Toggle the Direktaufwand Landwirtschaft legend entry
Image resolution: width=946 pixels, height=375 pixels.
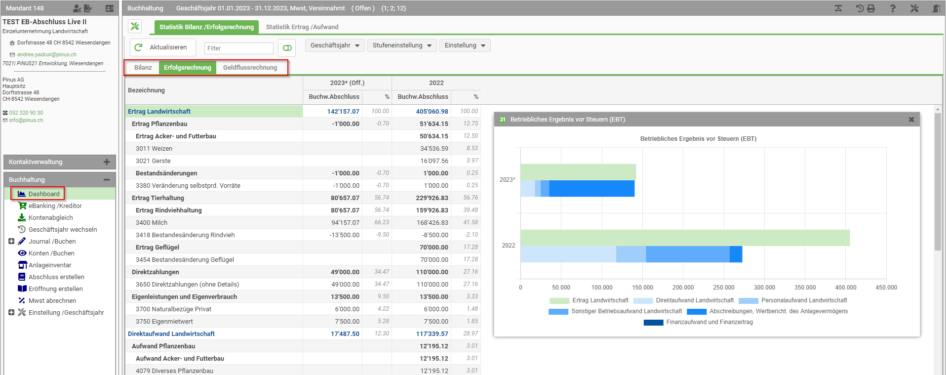(683, 300)
